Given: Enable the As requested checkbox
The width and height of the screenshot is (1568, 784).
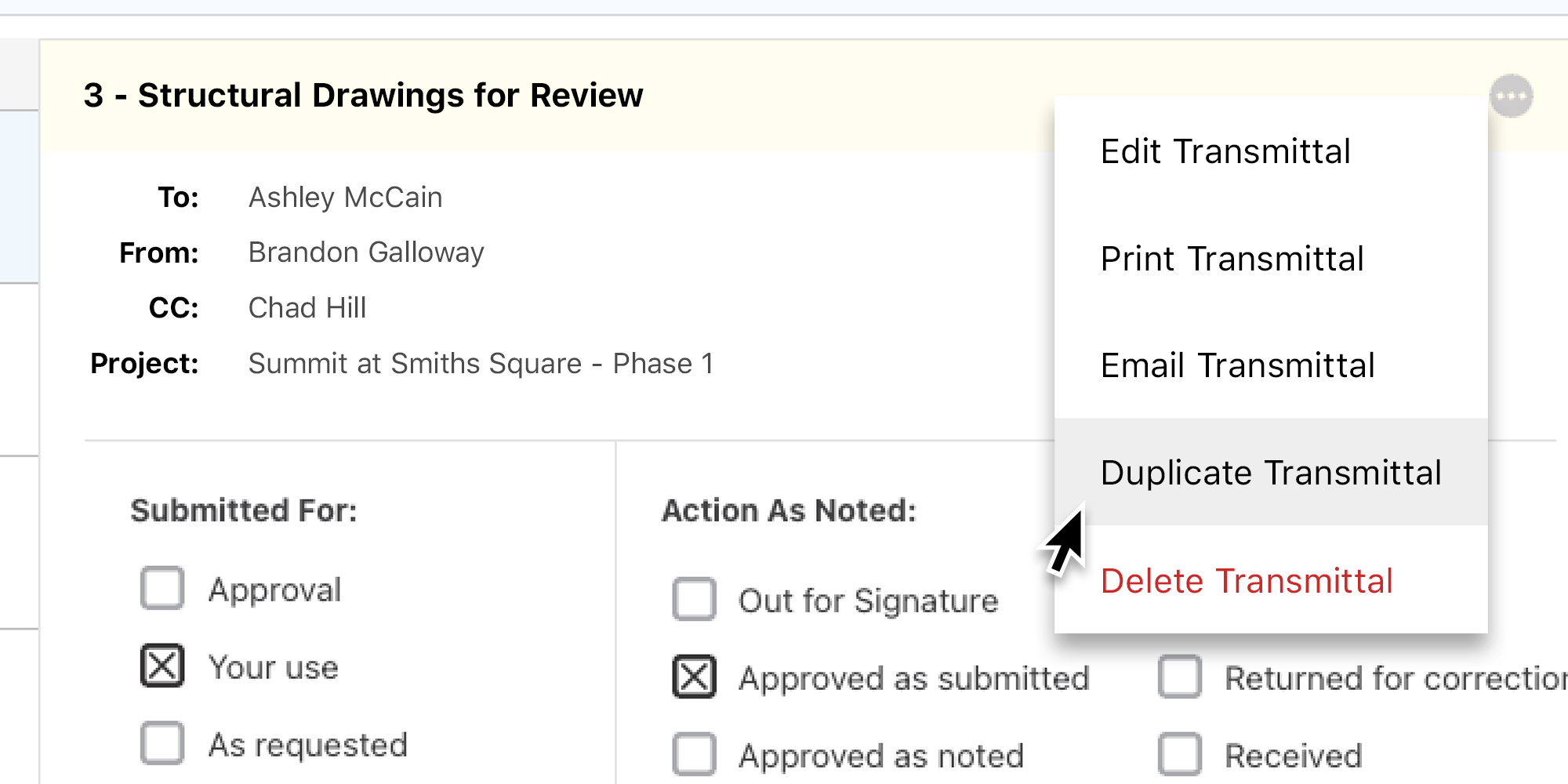Looking at the screenshot, I should (x=162, y=743).
